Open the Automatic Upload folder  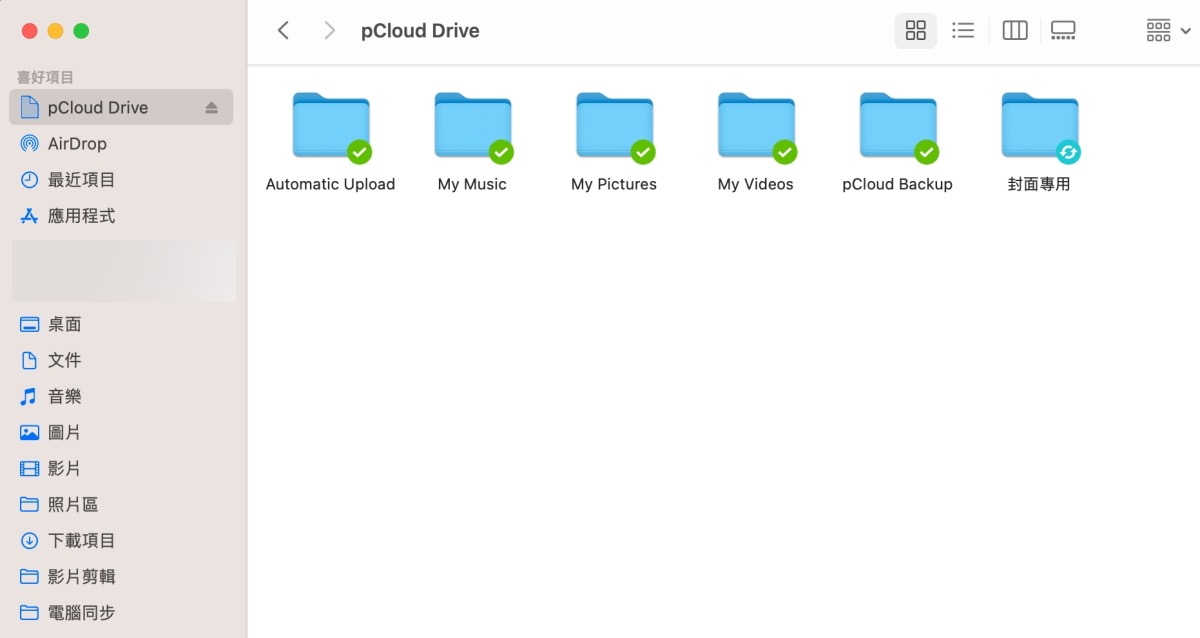coord(330,126)
